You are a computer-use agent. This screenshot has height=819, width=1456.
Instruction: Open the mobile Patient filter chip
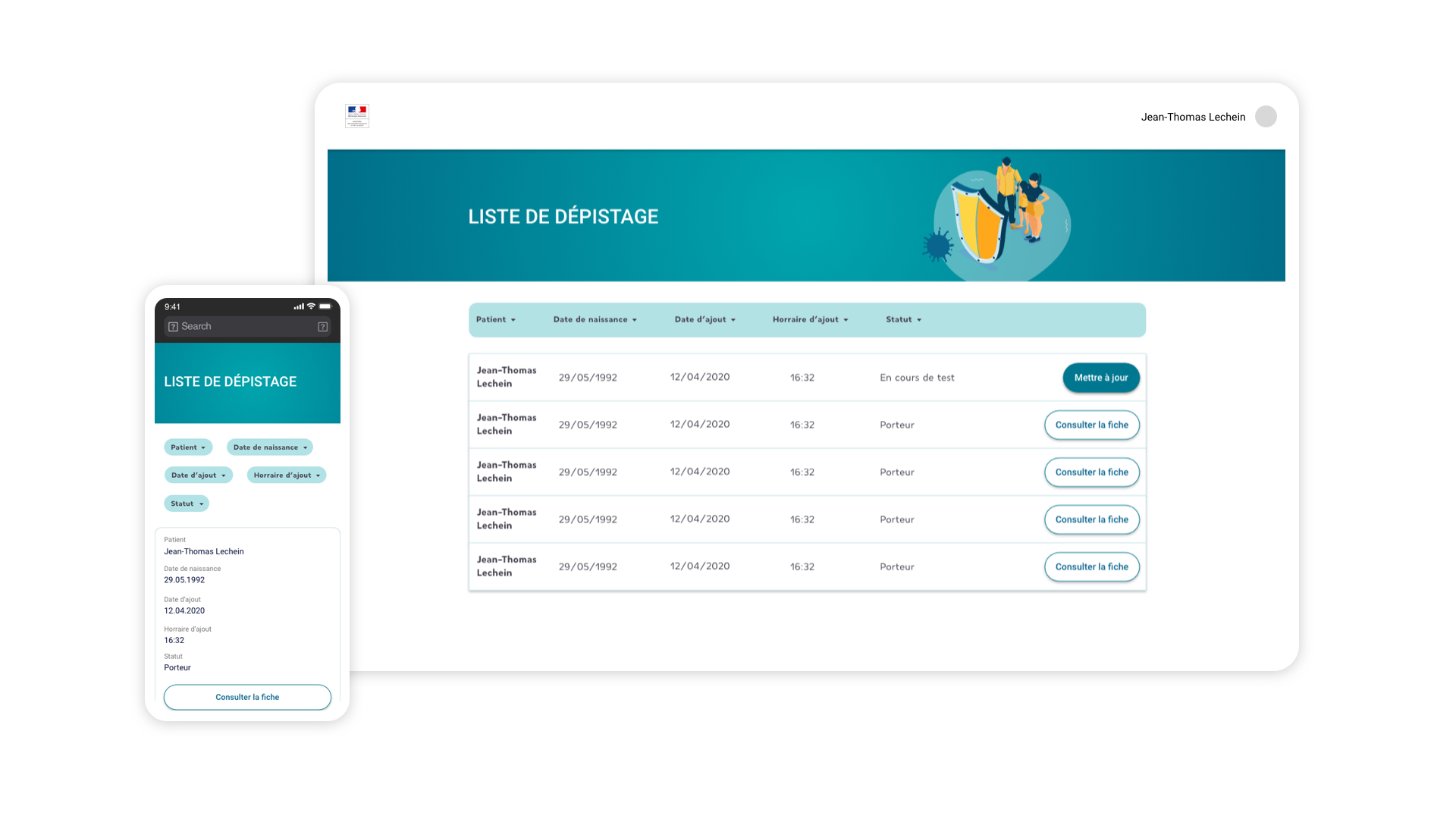click(x=188, y=447)
